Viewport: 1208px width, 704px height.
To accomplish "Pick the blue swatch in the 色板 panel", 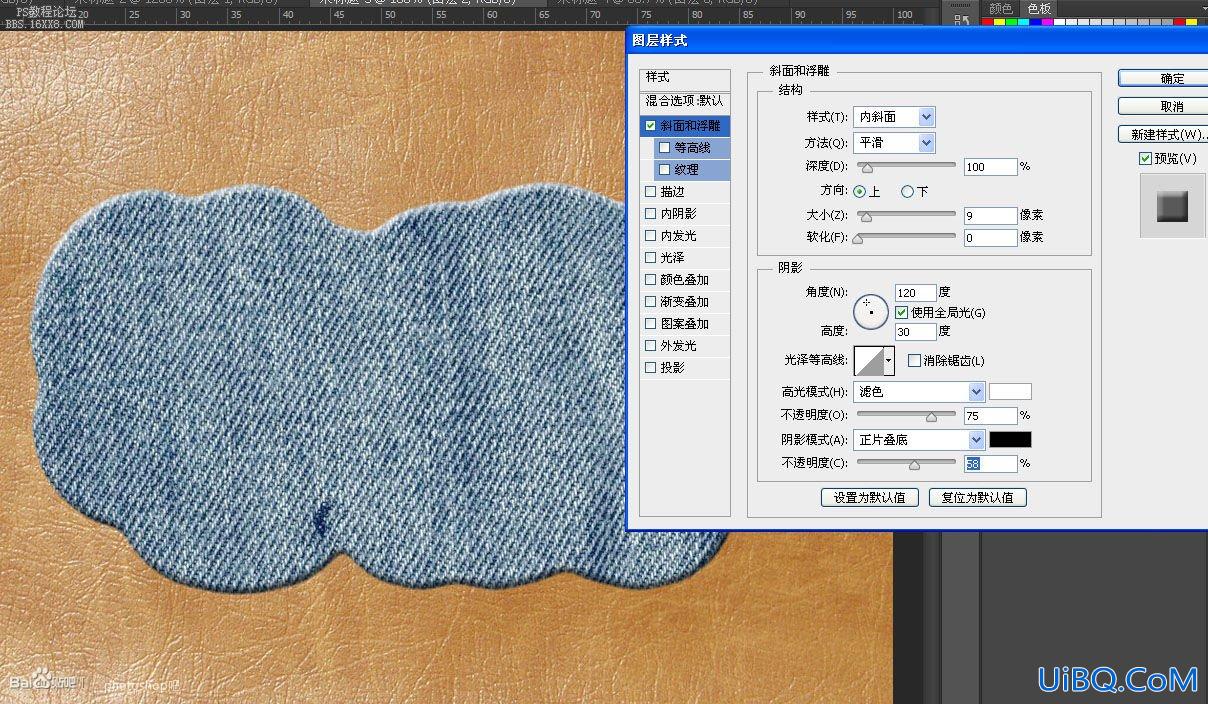I will tap(1035, 21).
